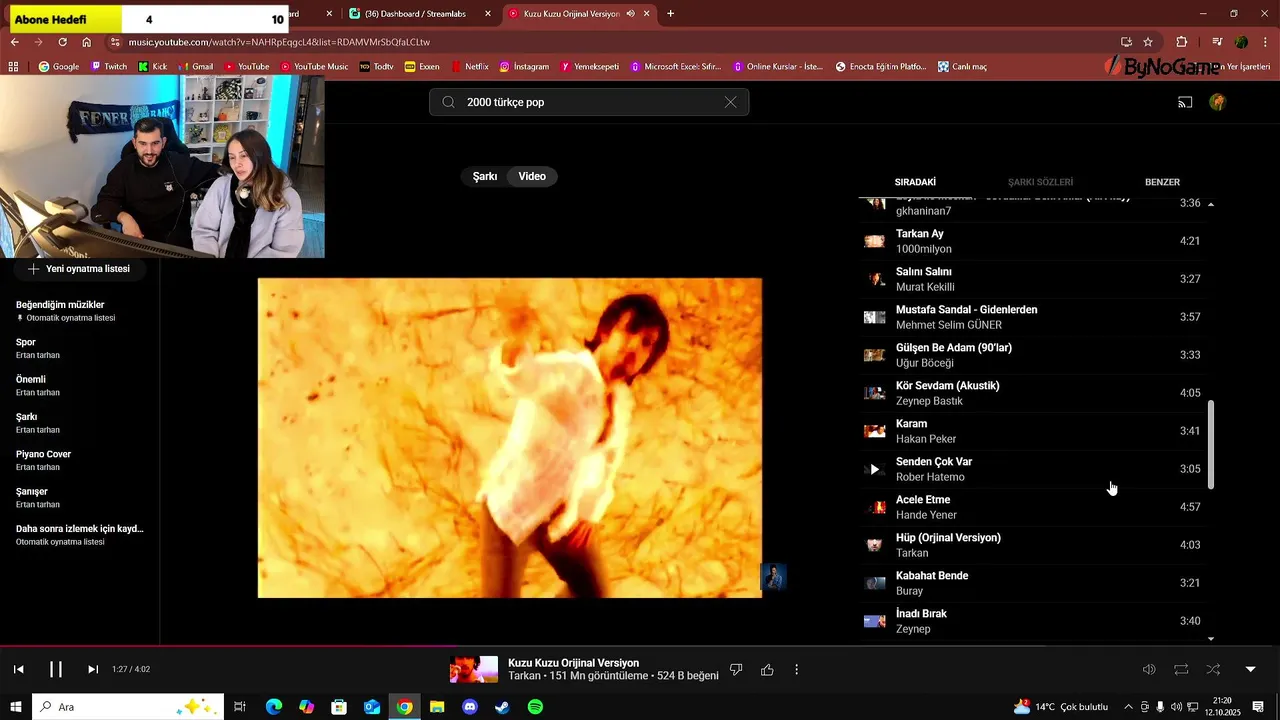The image size is (1280, 720).
Task: Switch to Video mode
Action: [x=532, y=176]
